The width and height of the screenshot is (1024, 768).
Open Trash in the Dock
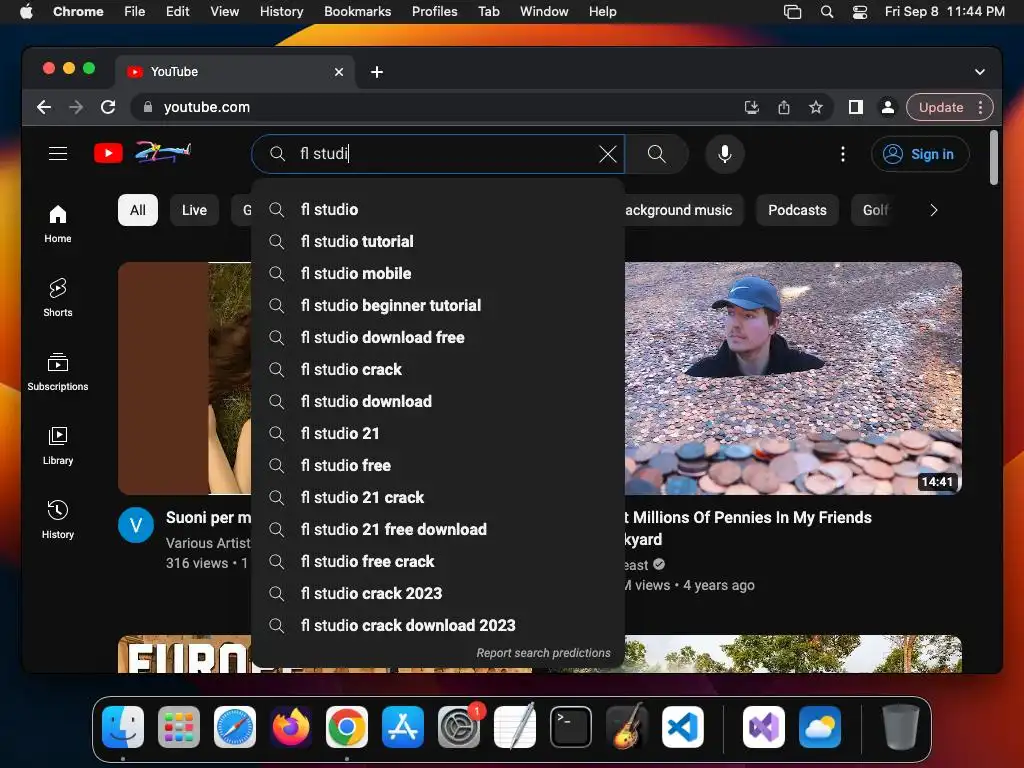901,727
